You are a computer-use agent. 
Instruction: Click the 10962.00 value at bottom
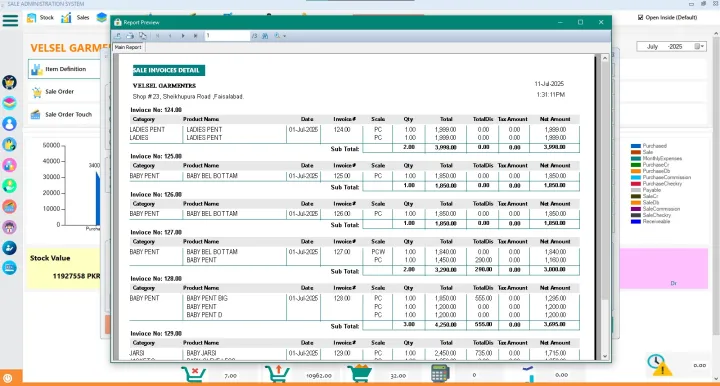pyautogui.click(x=319, y=375)
